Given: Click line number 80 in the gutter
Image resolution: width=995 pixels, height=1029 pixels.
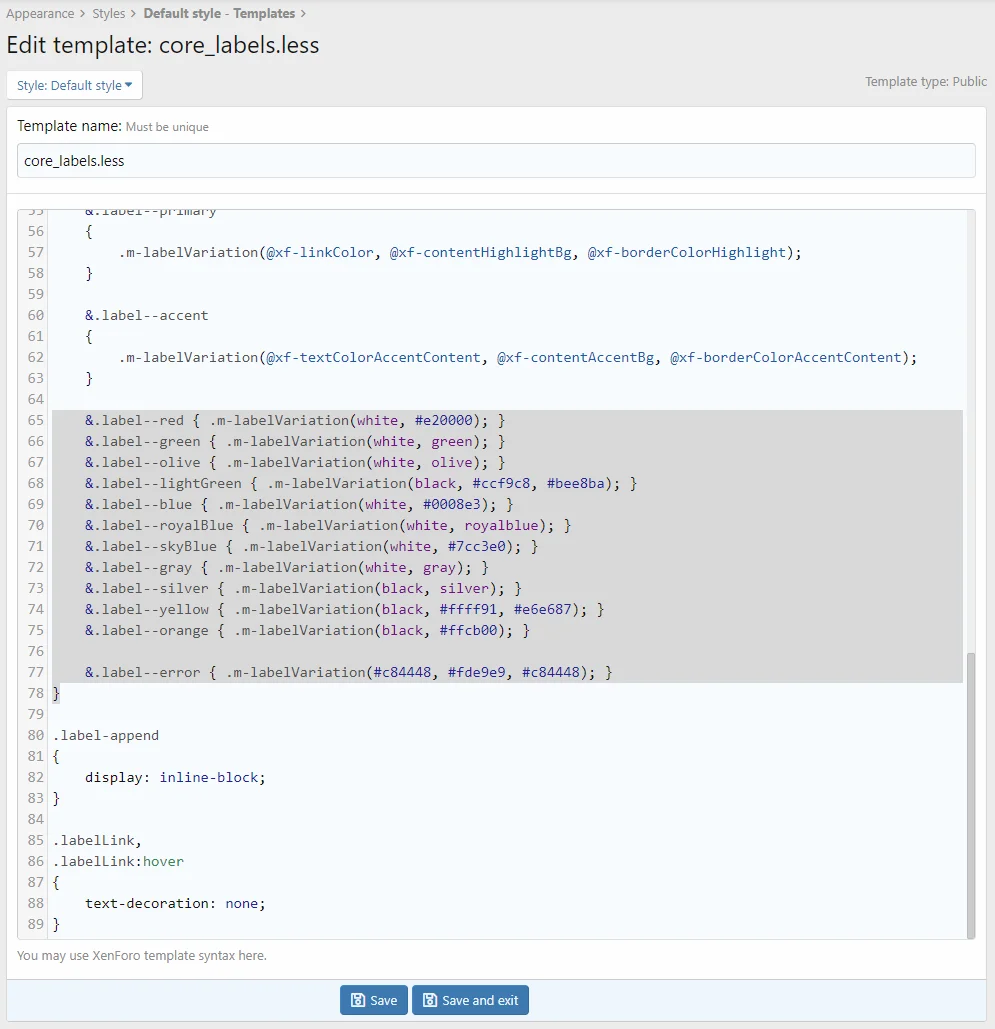Looking at the screenshot, I should [35, 735].
